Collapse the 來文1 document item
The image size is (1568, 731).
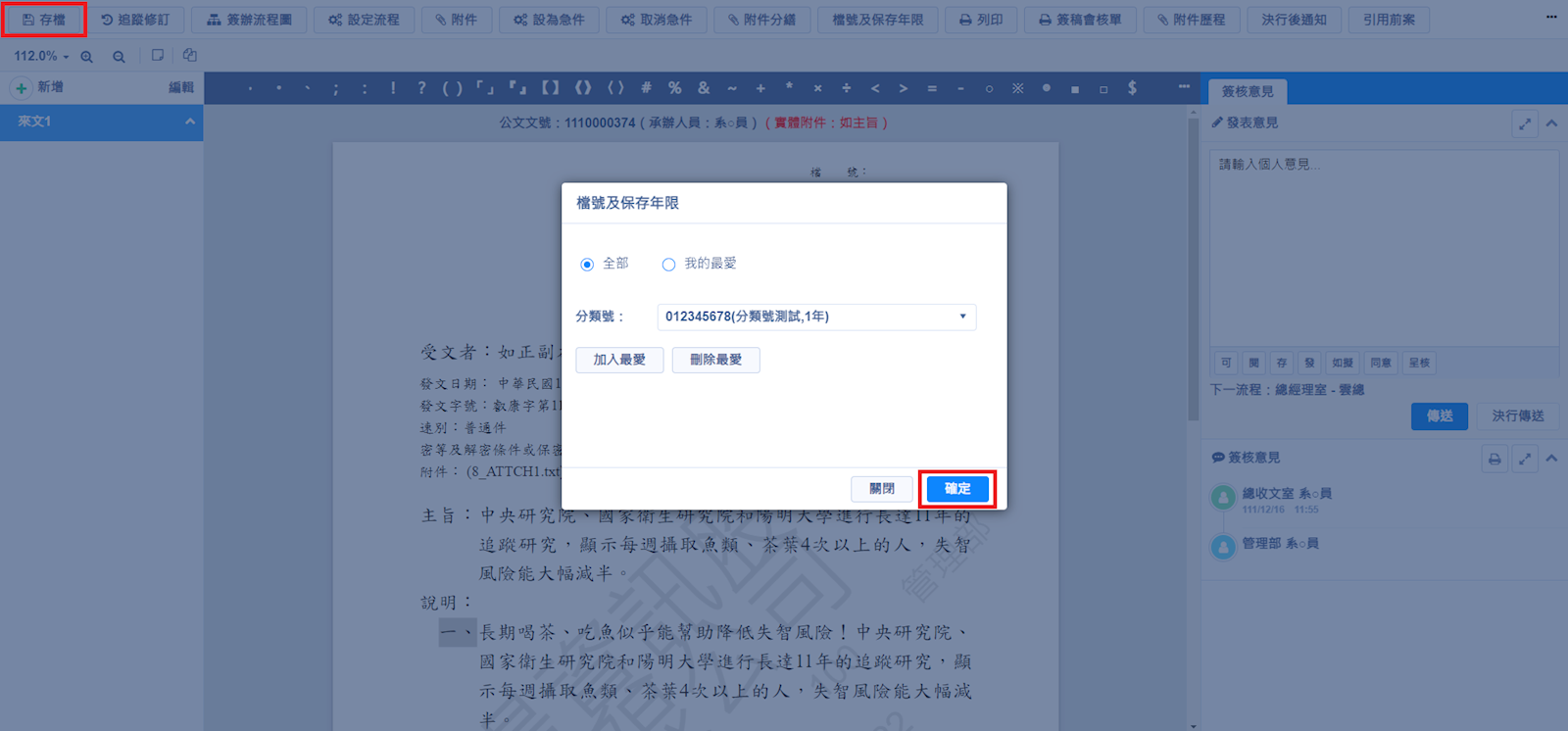pos(189,122)
